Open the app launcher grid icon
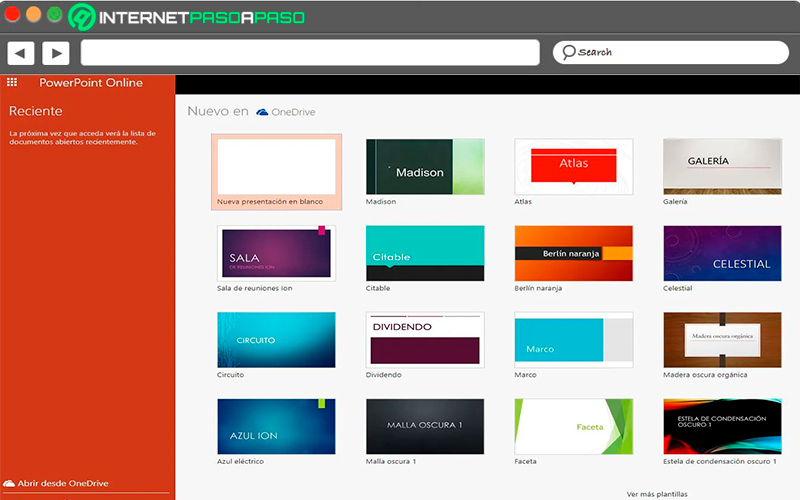800x500 pixels. click(12, 82)
